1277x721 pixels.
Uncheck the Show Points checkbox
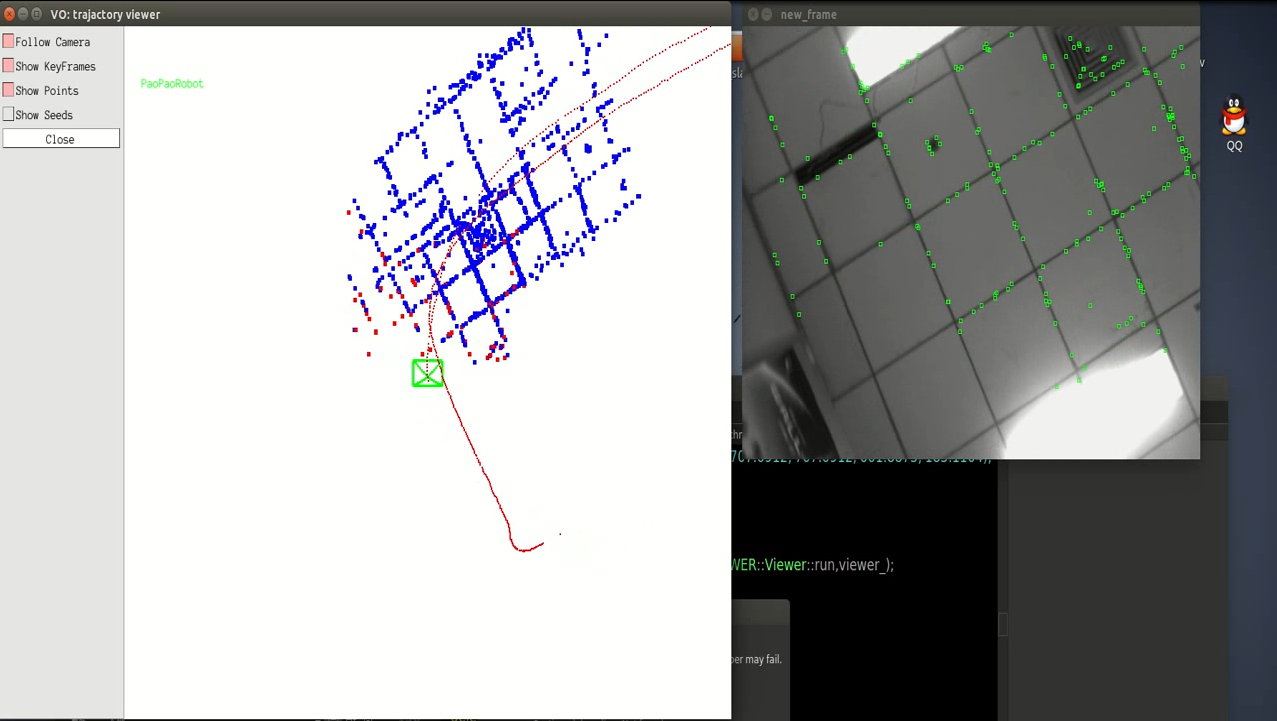[9, 90]
